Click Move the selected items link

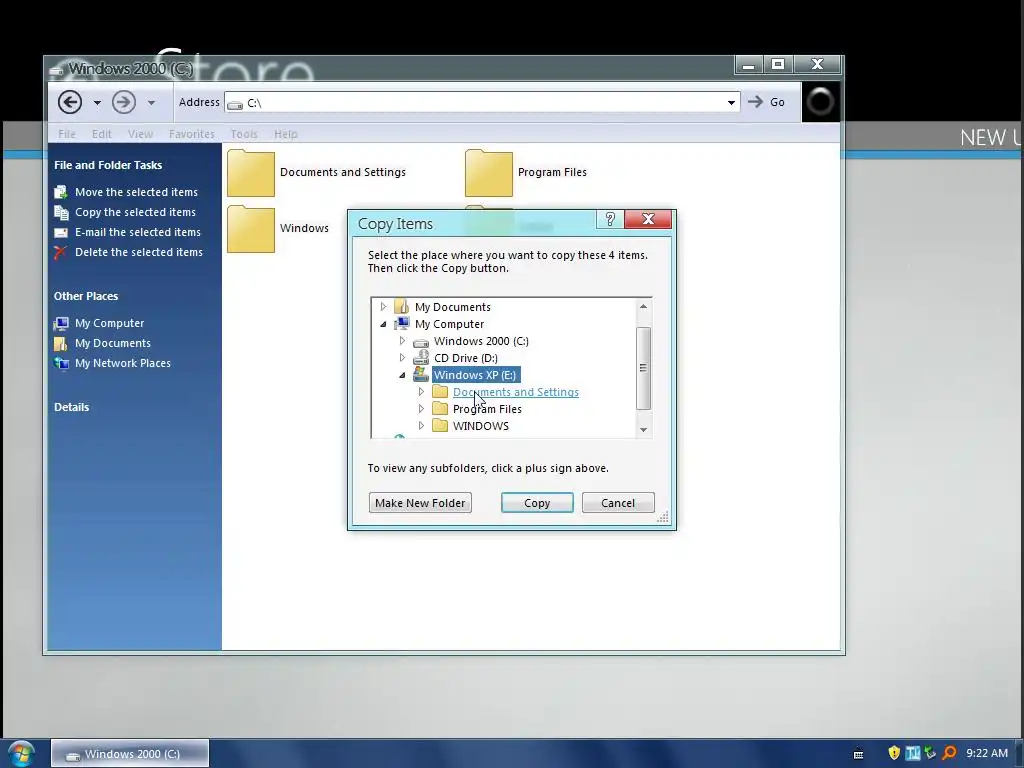pos(136,192)
